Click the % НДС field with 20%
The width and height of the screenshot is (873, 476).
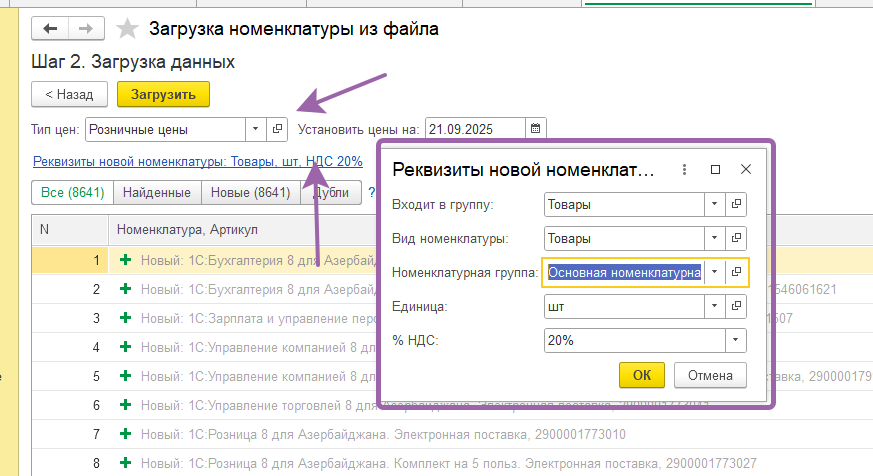[x=635, y=340]
